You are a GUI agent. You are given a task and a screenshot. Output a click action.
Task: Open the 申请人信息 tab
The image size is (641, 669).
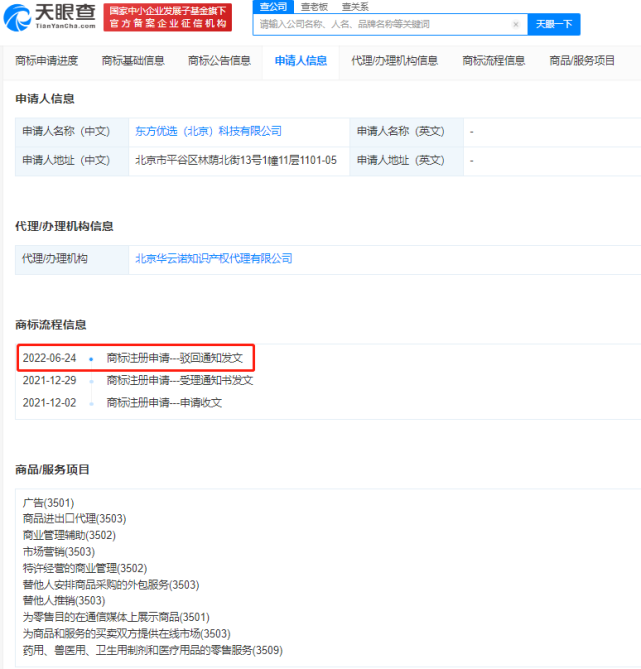[x=301, y=61]
